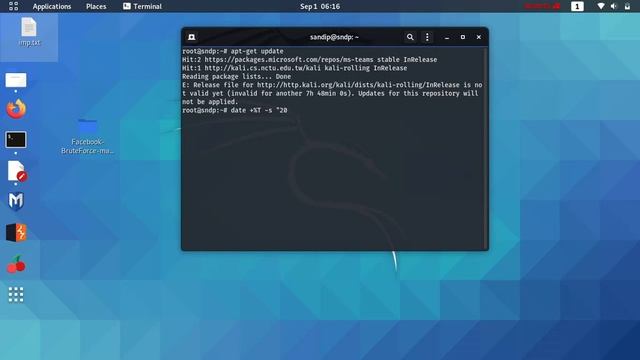Open the terminal dock icon
The image size is (640, 360).
(x=16, y=140)
